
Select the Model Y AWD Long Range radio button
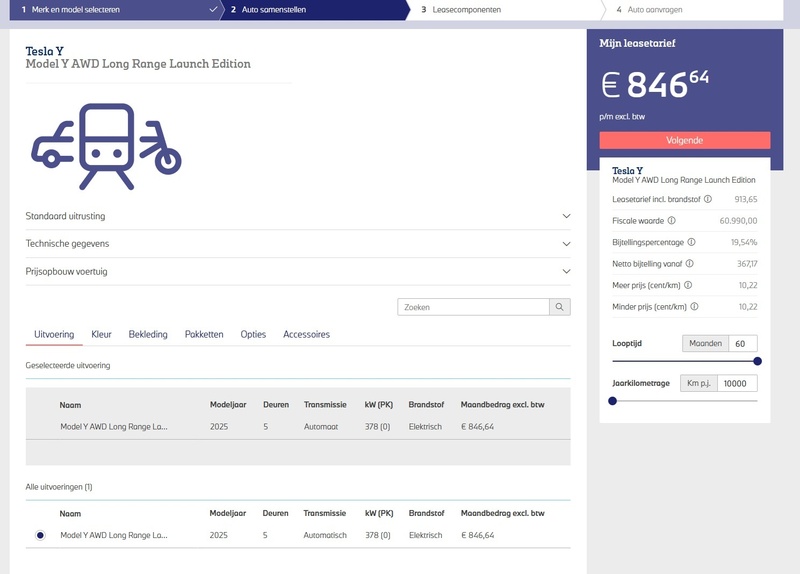click(40, 535)
